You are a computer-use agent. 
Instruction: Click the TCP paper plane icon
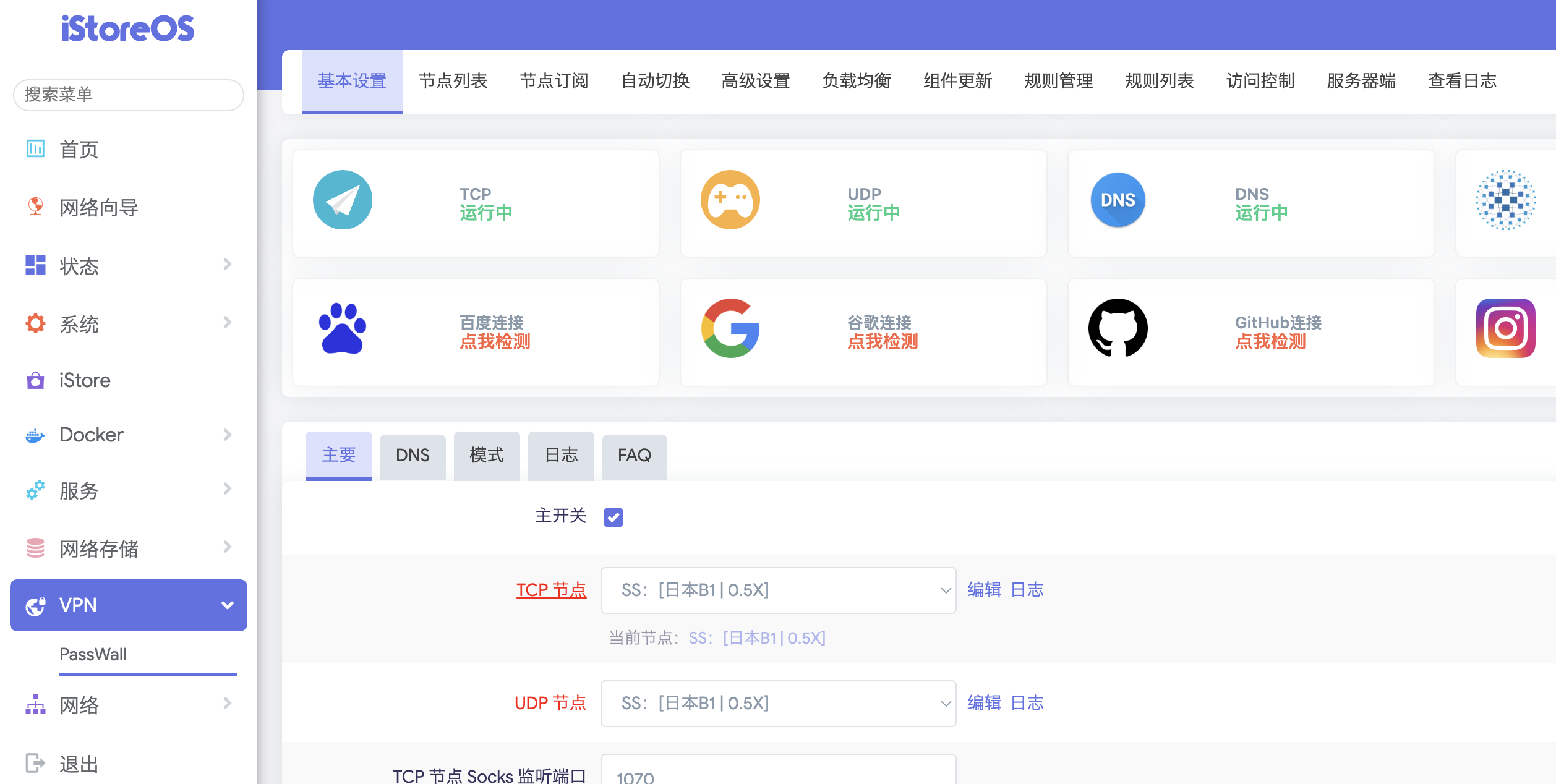(x=343, y=200)
